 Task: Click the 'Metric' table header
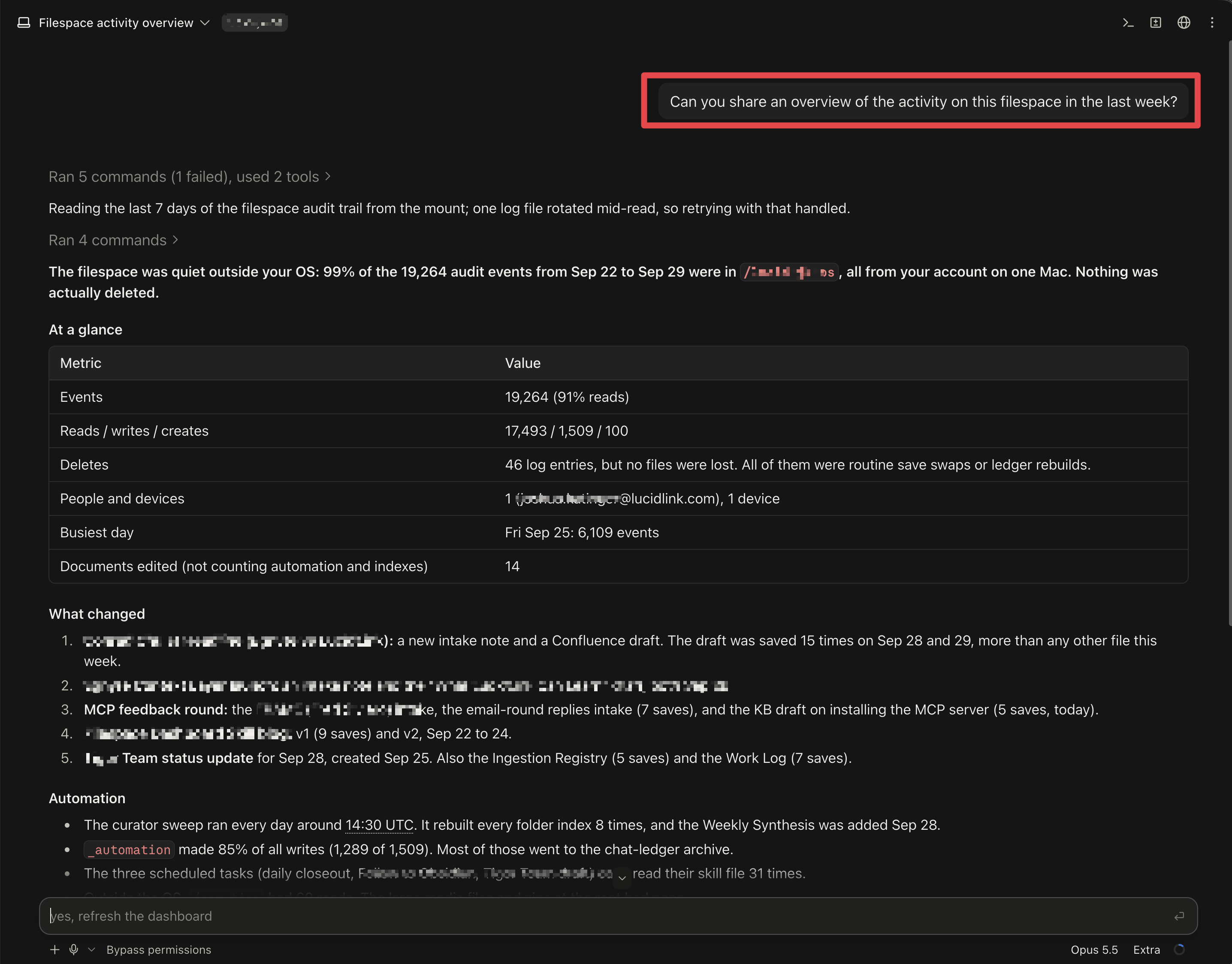[x=81, y=363]
